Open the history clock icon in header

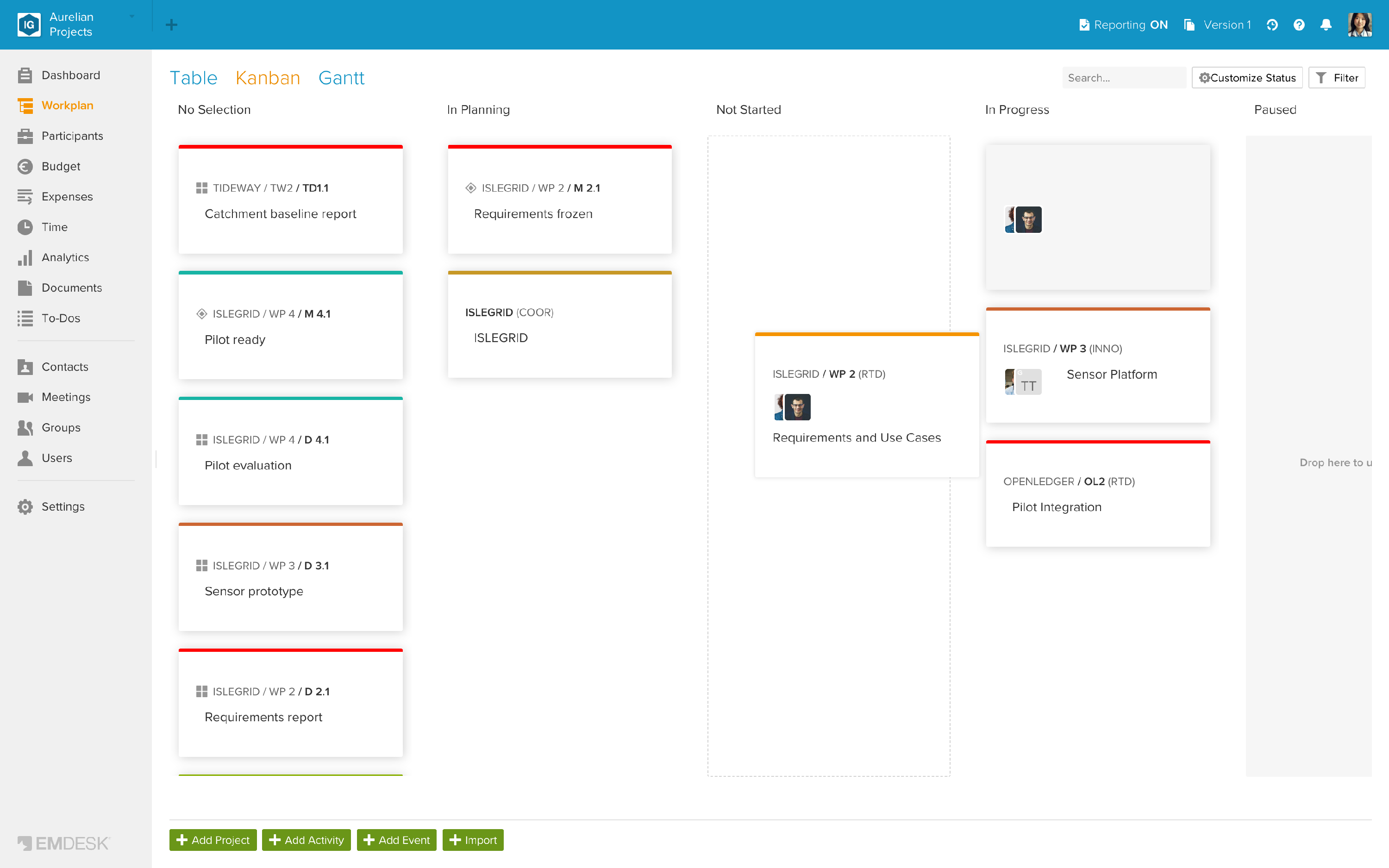[1272, 25]
